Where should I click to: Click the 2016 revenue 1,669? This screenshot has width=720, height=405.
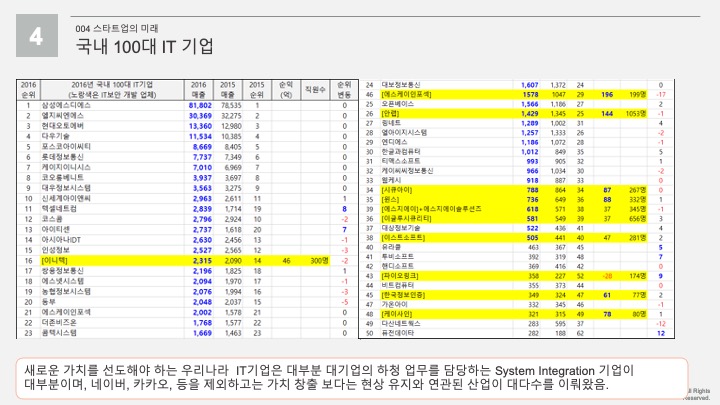point(202,333)
